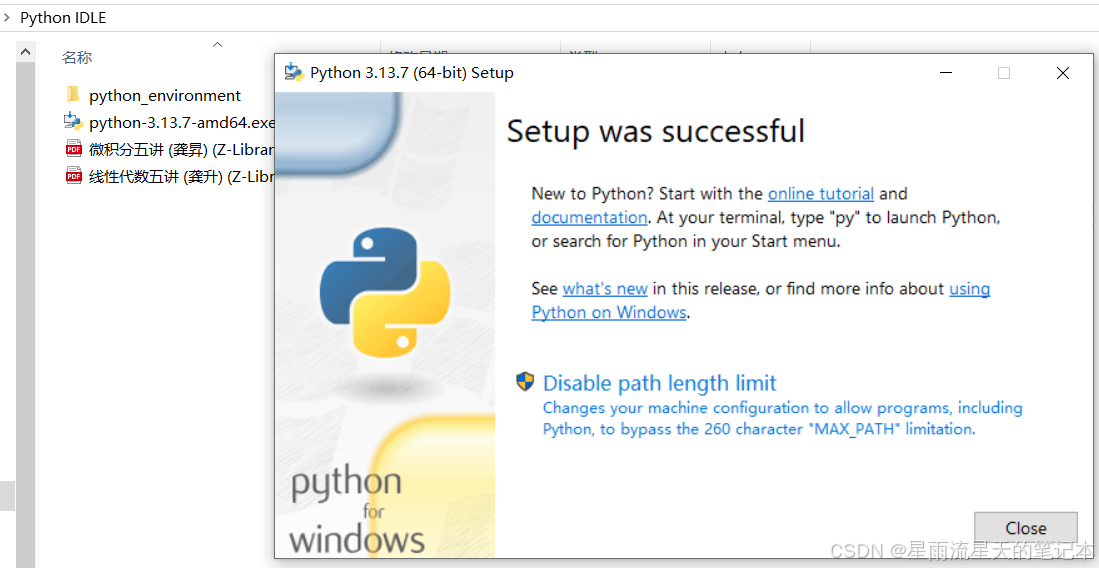Click the Setup was successful heading
The image size is (1099, 568).
pyautogui.click(x=655, y=131)
